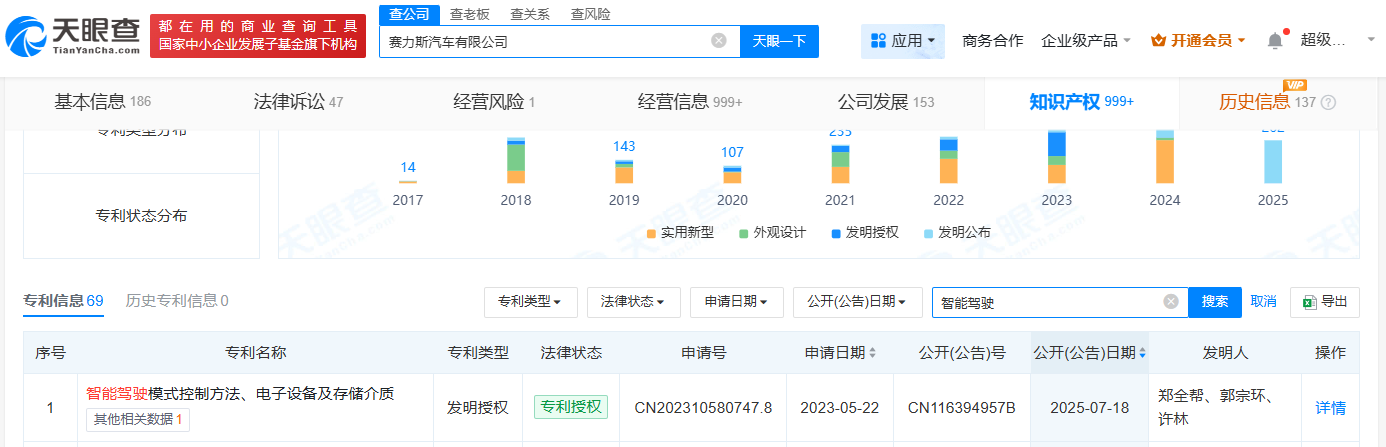Click the crown icon by 开通会员

coord(1159,41)
